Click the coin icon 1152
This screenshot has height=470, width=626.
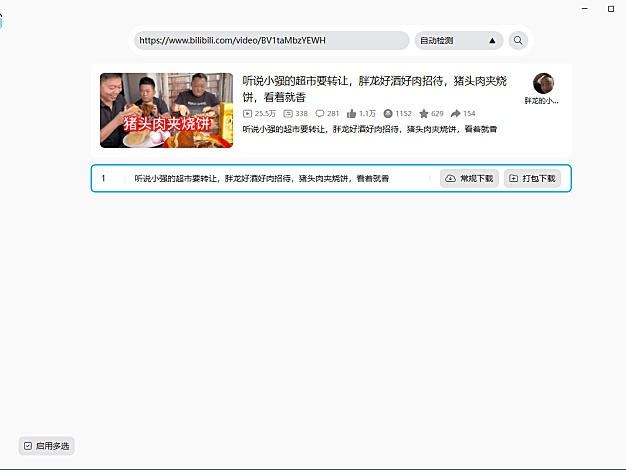click(388, 114)
